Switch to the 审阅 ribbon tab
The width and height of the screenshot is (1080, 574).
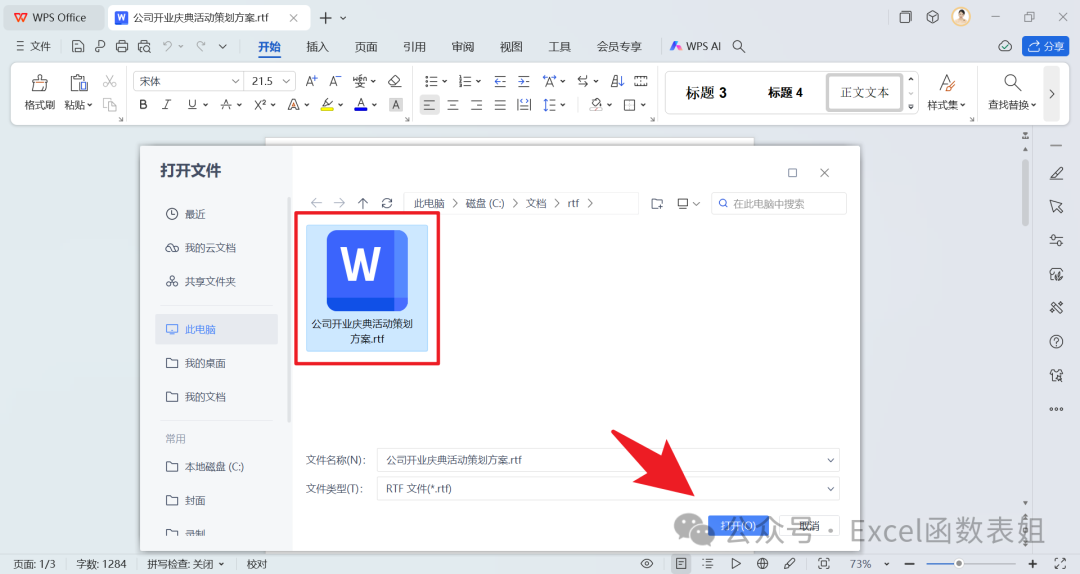pos(463,46)
